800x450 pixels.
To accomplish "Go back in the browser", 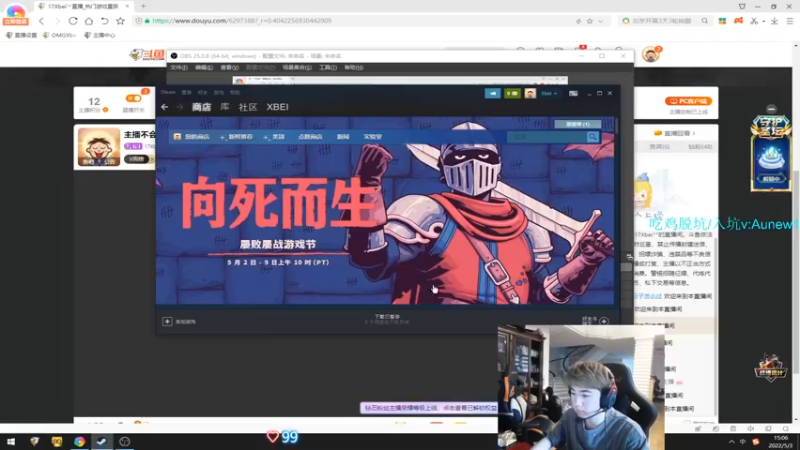I will (41, 21).
